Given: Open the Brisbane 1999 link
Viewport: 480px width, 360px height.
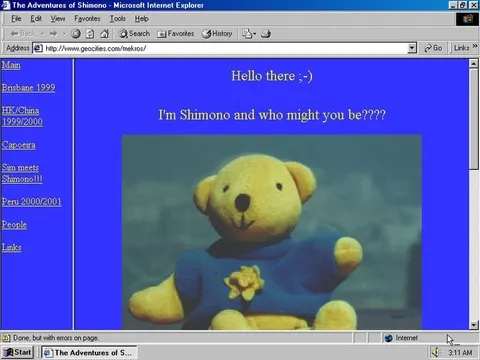Looking at the screenshot, I should click(29, 88).
